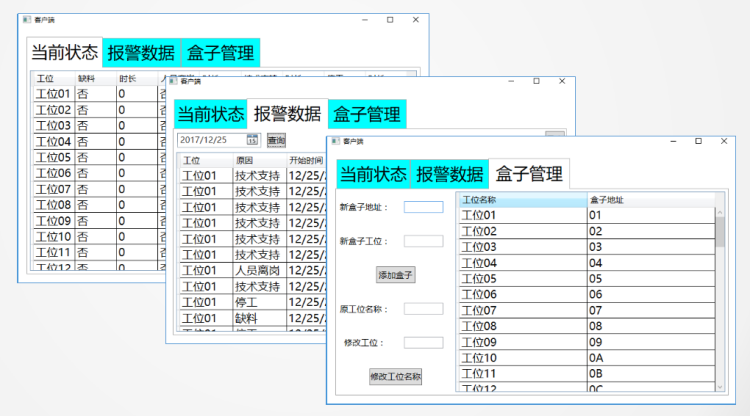
Task: Select 工位01 row in current status table
Action: (x=97, y=94)
